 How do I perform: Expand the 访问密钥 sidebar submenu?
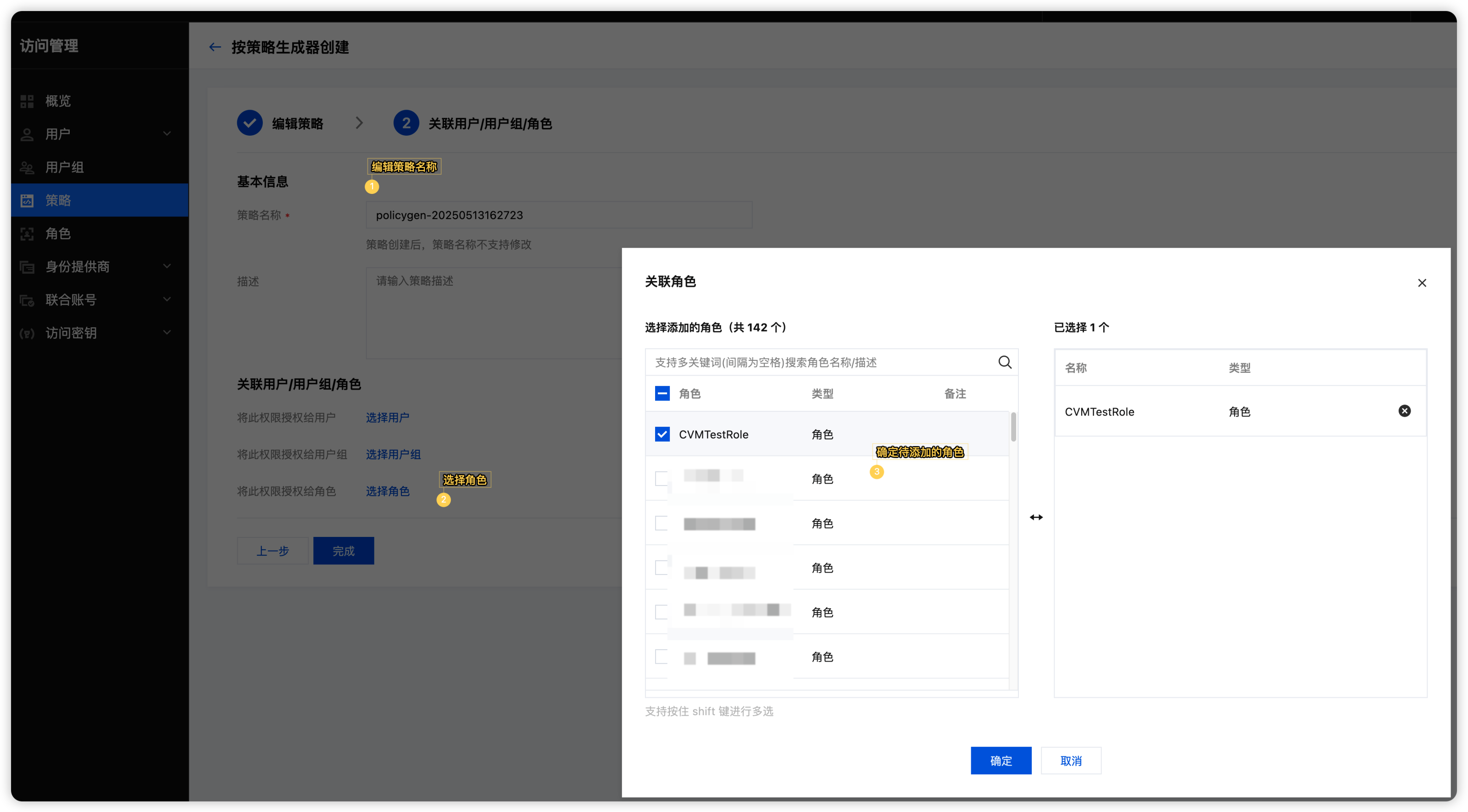pos(167,332)
